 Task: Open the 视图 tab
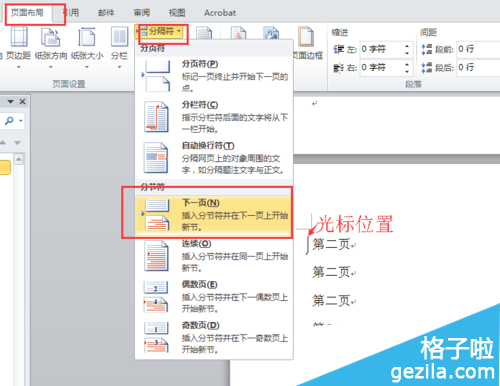(177, 13)
